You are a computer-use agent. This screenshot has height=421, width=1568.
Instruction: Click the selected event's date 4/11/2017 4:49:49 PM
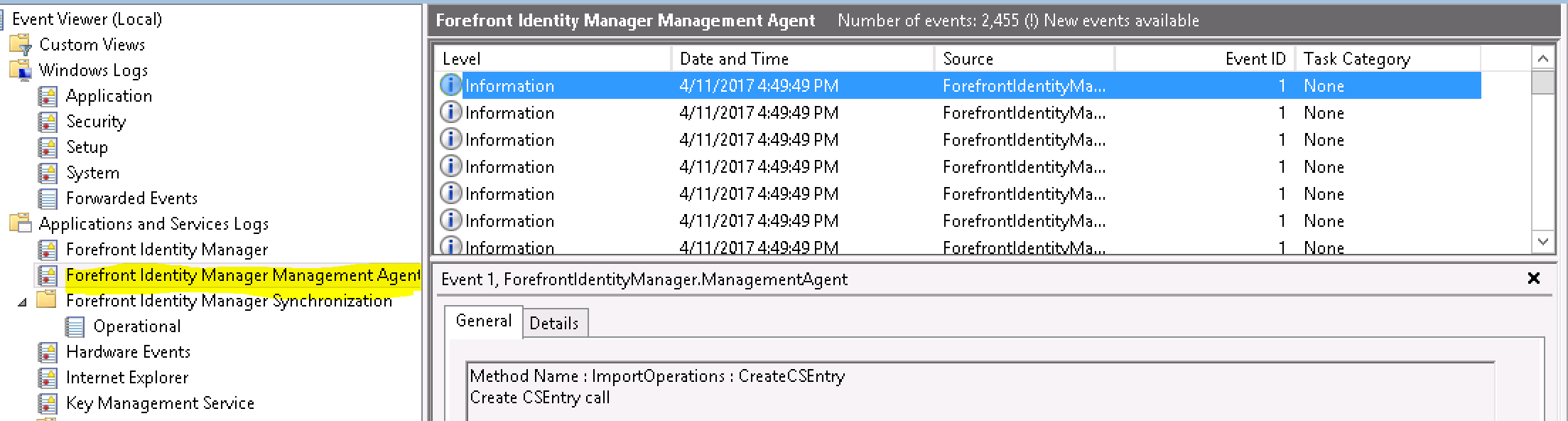759,86
